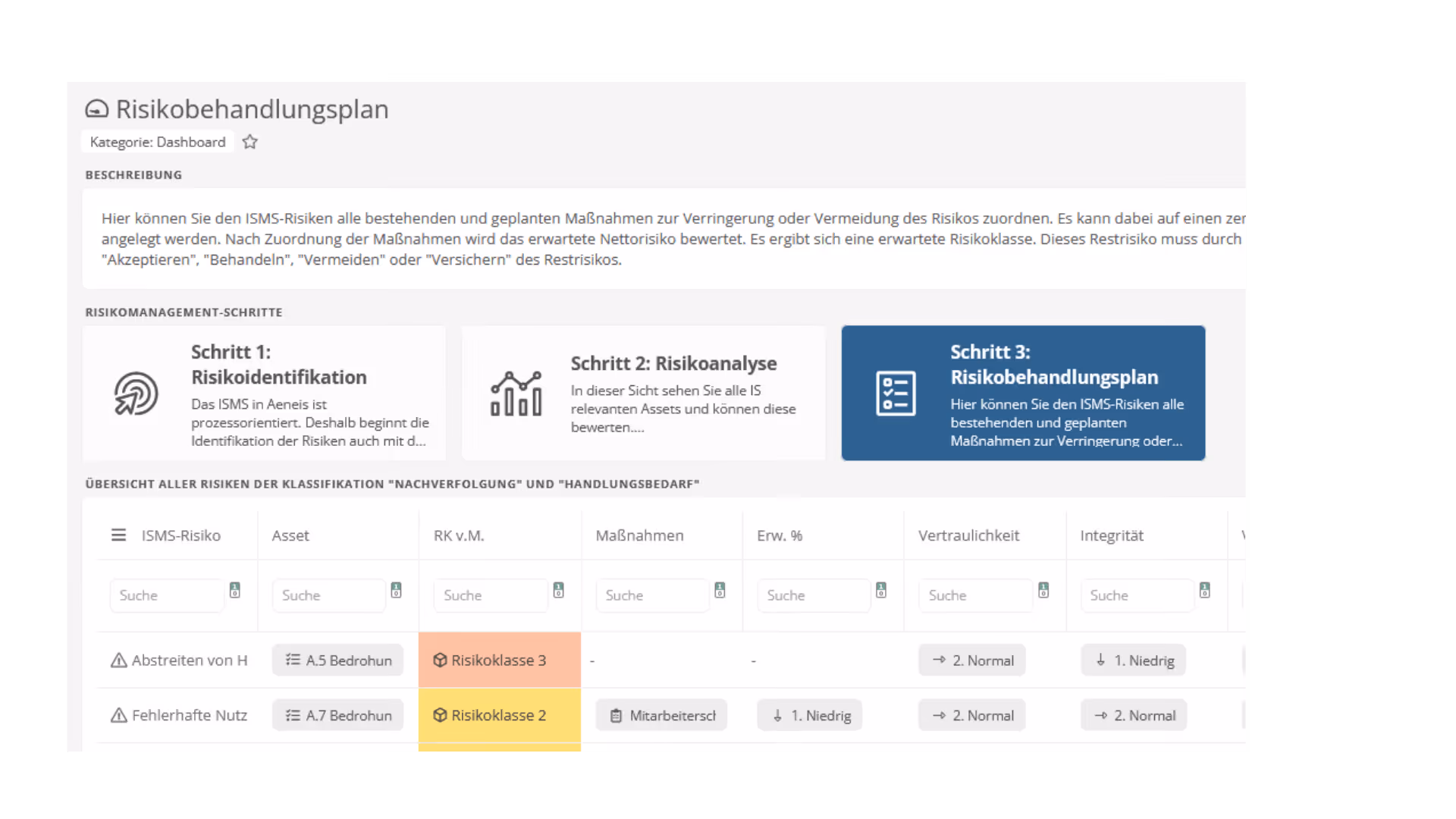Focus the Integrität Suche field
The height and width of the screenshot is (819, 1456).
tap(1137, 595)
